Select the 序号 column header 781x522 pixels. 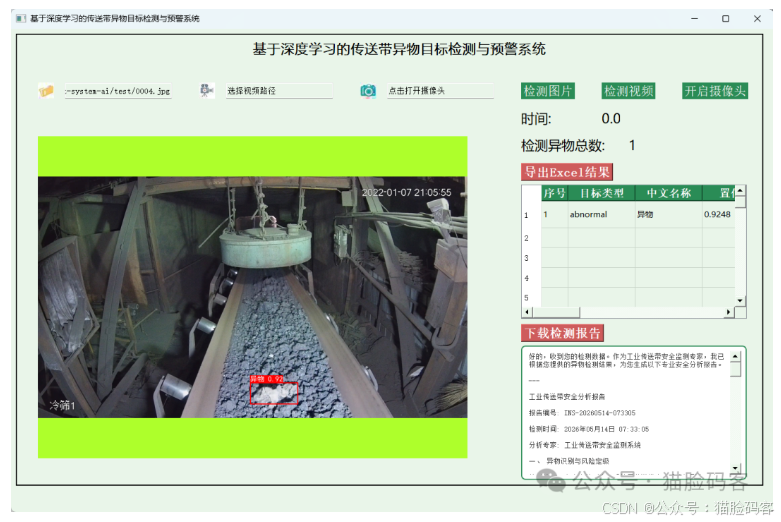[554, 193]
